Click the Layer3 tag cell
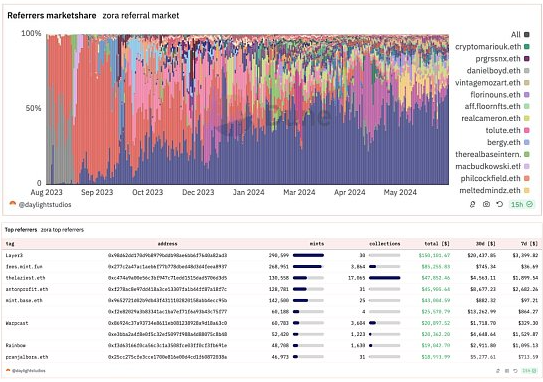Image resolution: width=543 pixels, height=382 pixels. point(14,255)
